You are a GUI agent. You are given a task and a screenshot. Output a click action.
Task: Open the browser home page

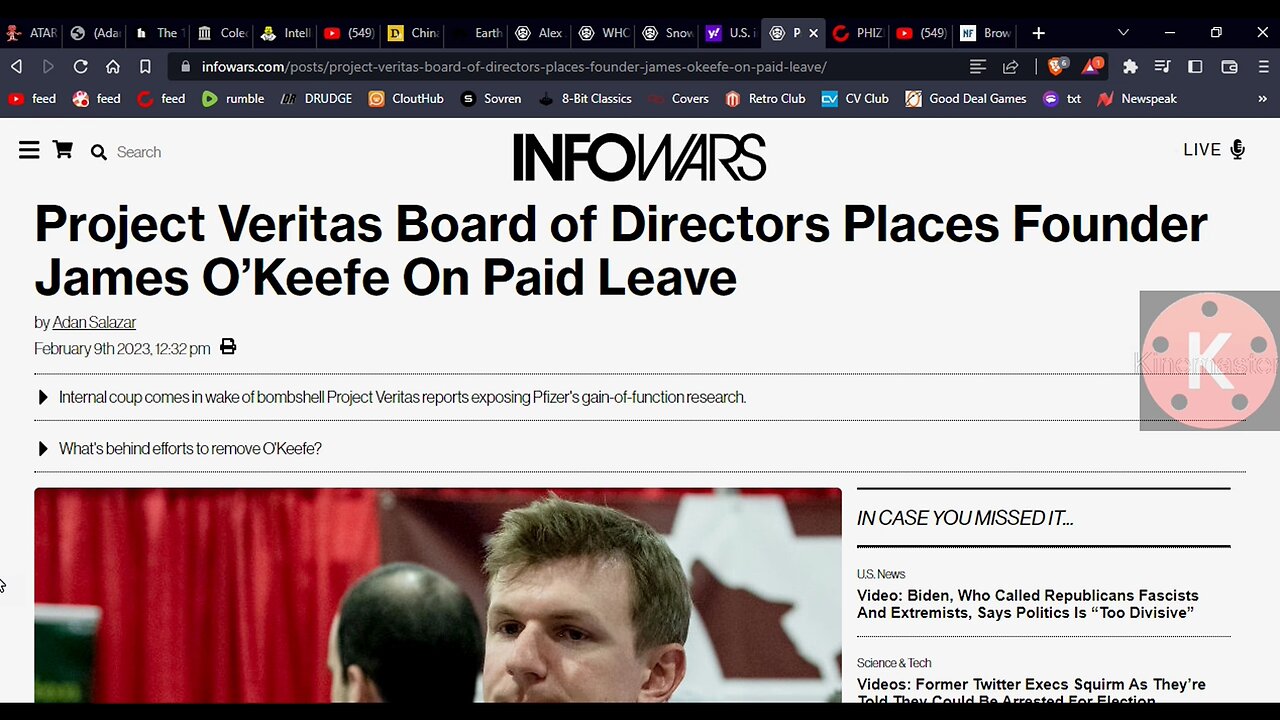pyautogui.click(x=113, y=67)
